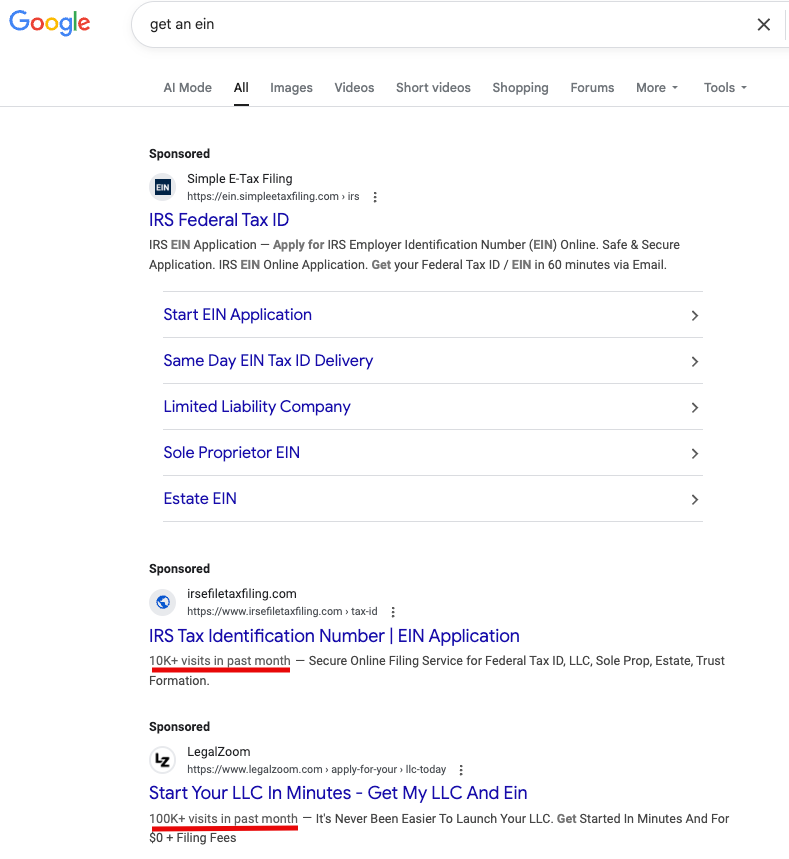Open the three-dot menu for Simple E-Tax Filing ad

coord(375,197)
